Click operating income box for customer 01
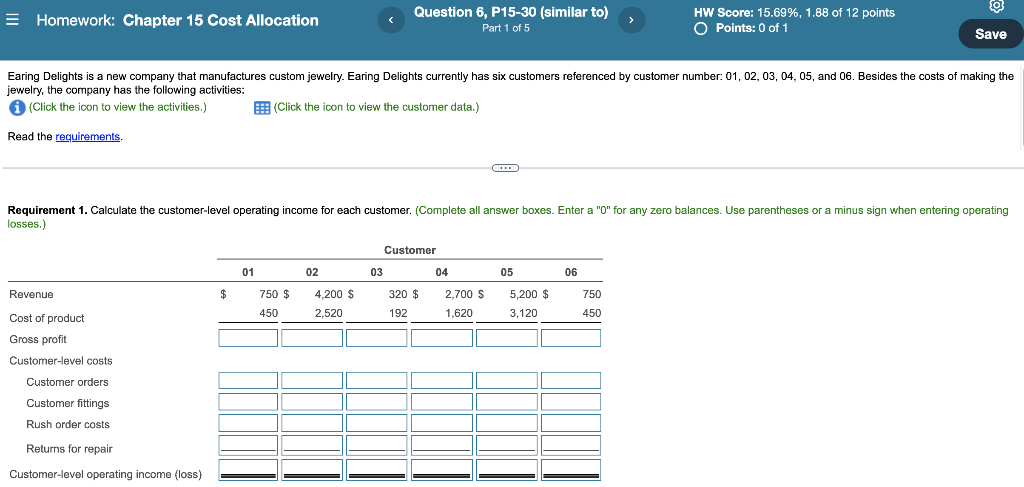Screen dimensions: 1024x487 pos(248,471)
